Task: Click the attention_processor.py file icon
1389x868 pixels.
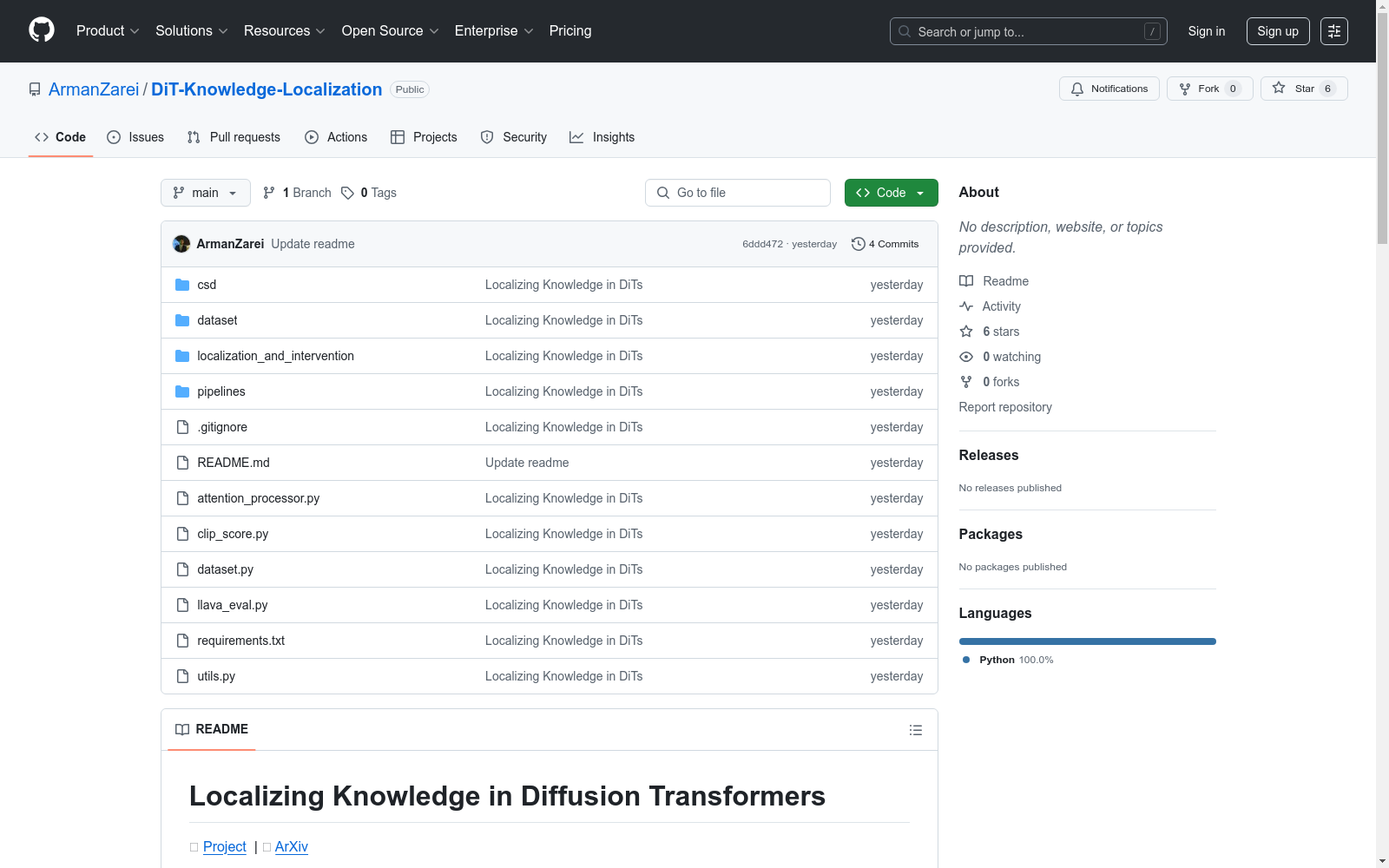Action: coord(182,498)
